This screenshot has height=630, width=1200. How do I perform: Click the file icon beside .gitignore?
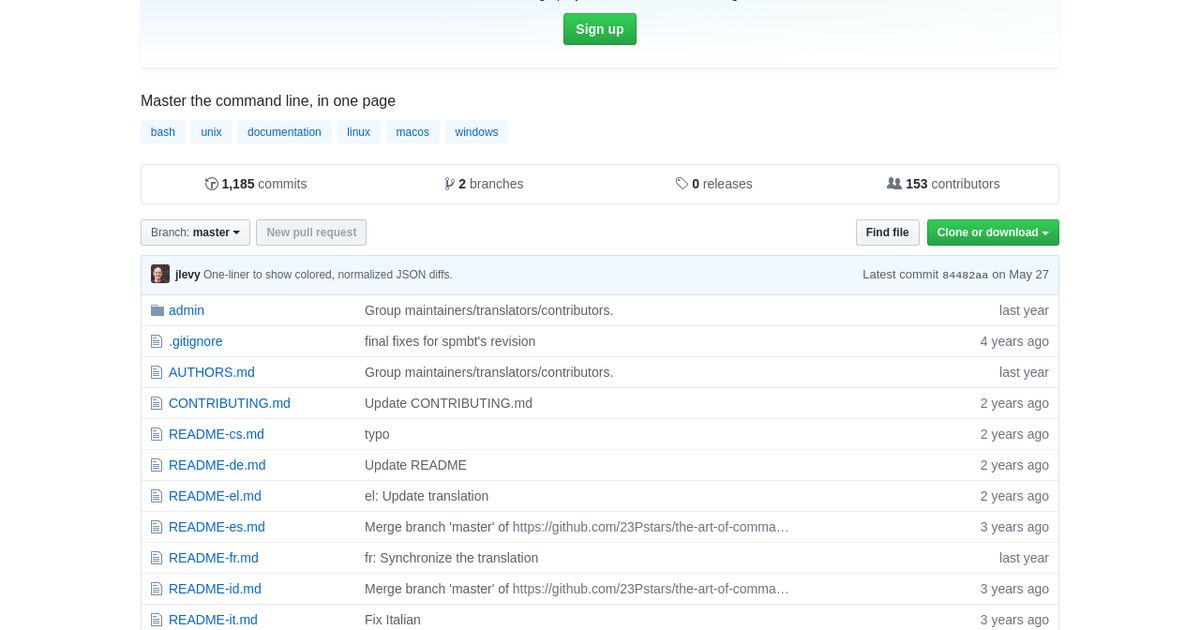[157, 341]
